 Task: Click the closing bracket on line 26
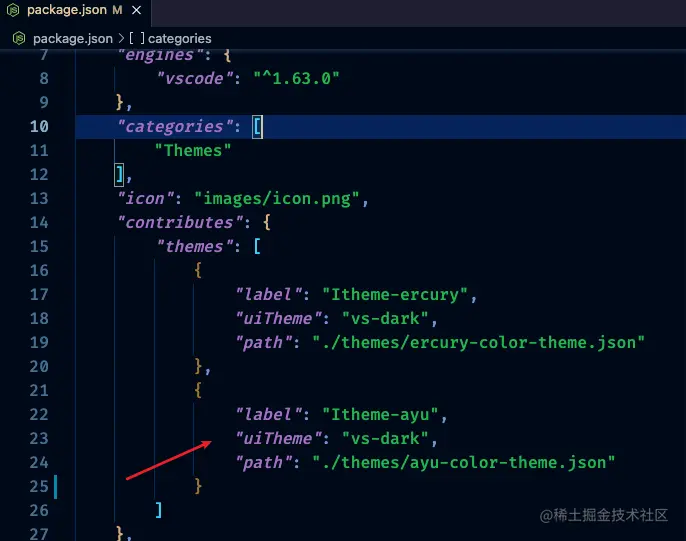(158, 510)
